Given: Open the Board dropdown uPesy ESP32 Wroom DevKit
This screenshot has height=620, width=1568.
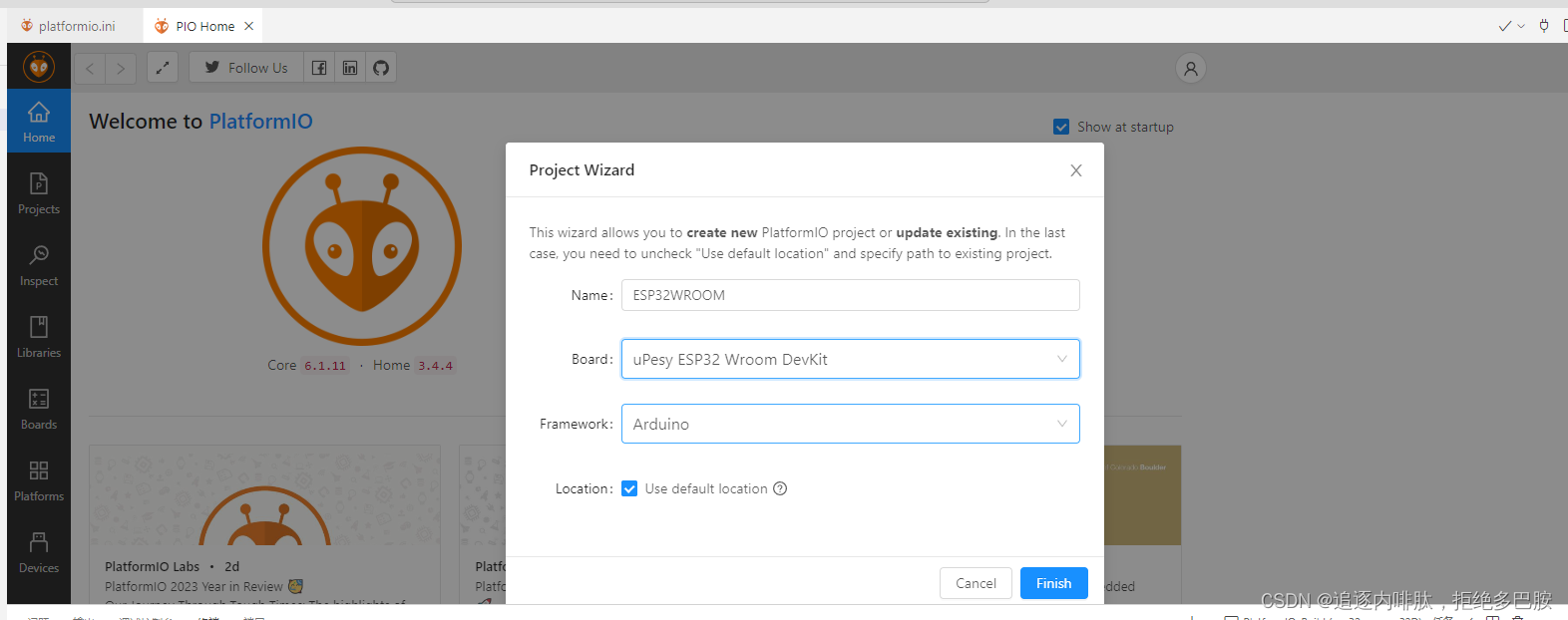Looking at the screenshot, I should pyautogui.click(x=850, y=359).
